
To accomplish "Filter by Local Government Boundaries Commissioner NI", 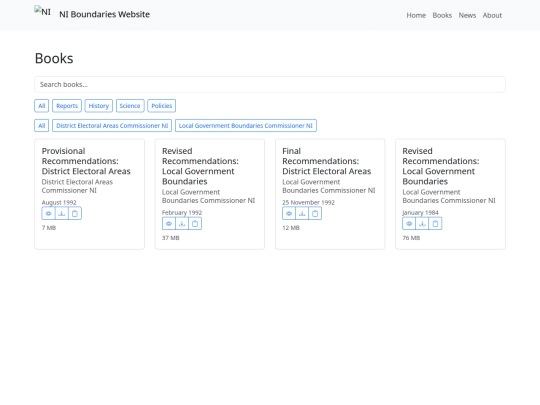I will [246, 126].
